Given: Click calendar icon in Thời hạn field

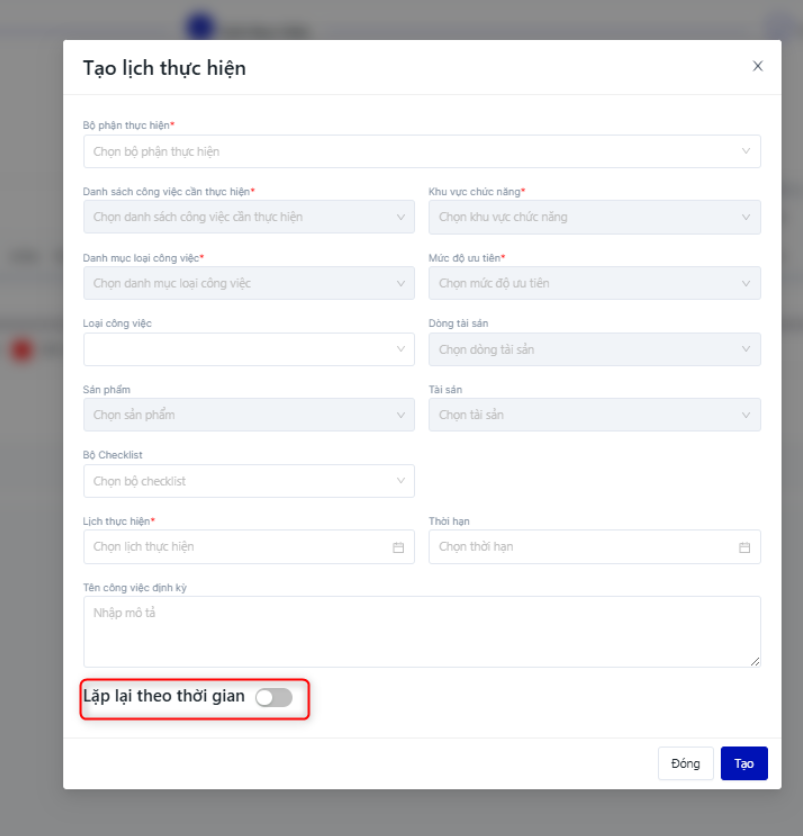Looking at the screenshot, I should (x=744, y=547).
